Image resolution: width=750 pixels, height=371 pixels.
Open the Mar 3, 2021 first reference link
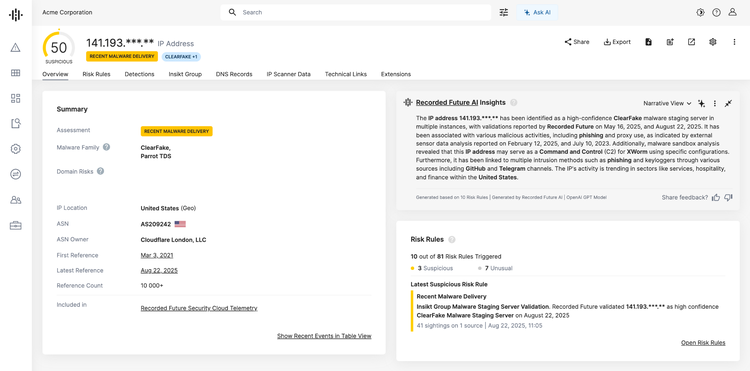[x=157, y=255]
